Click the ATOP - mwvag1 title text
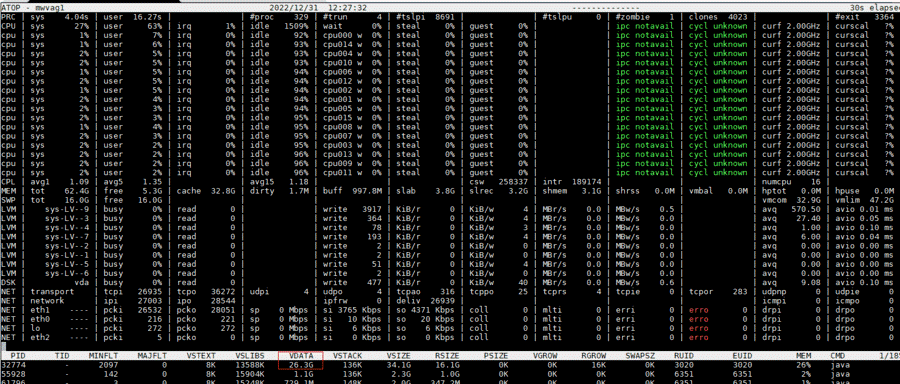The width and height of the screenshot is (900, 384). tap(26, 9)
